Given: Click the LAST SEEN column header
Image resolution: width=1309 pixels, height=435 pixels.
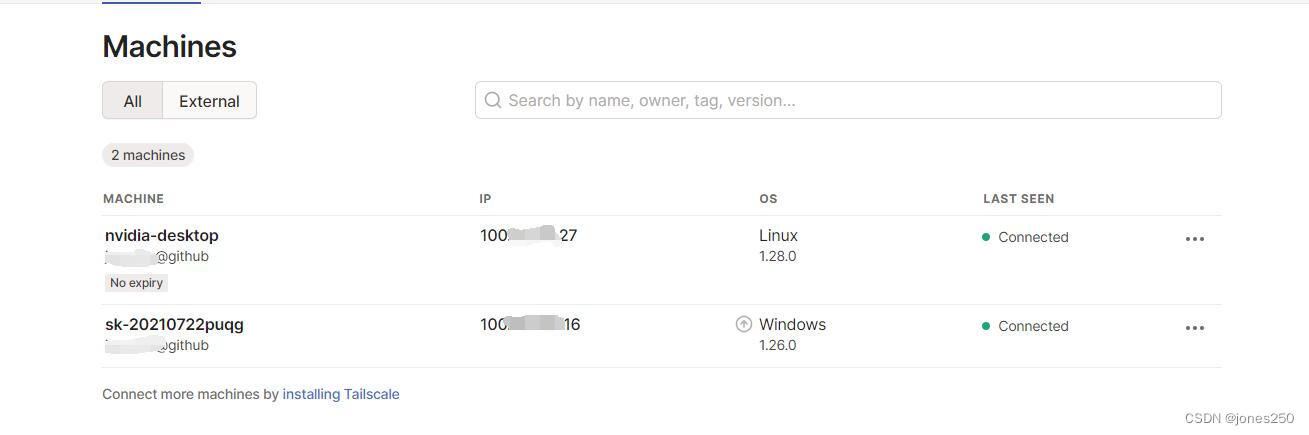Looking at the screenshot, I should [1018, 199].
